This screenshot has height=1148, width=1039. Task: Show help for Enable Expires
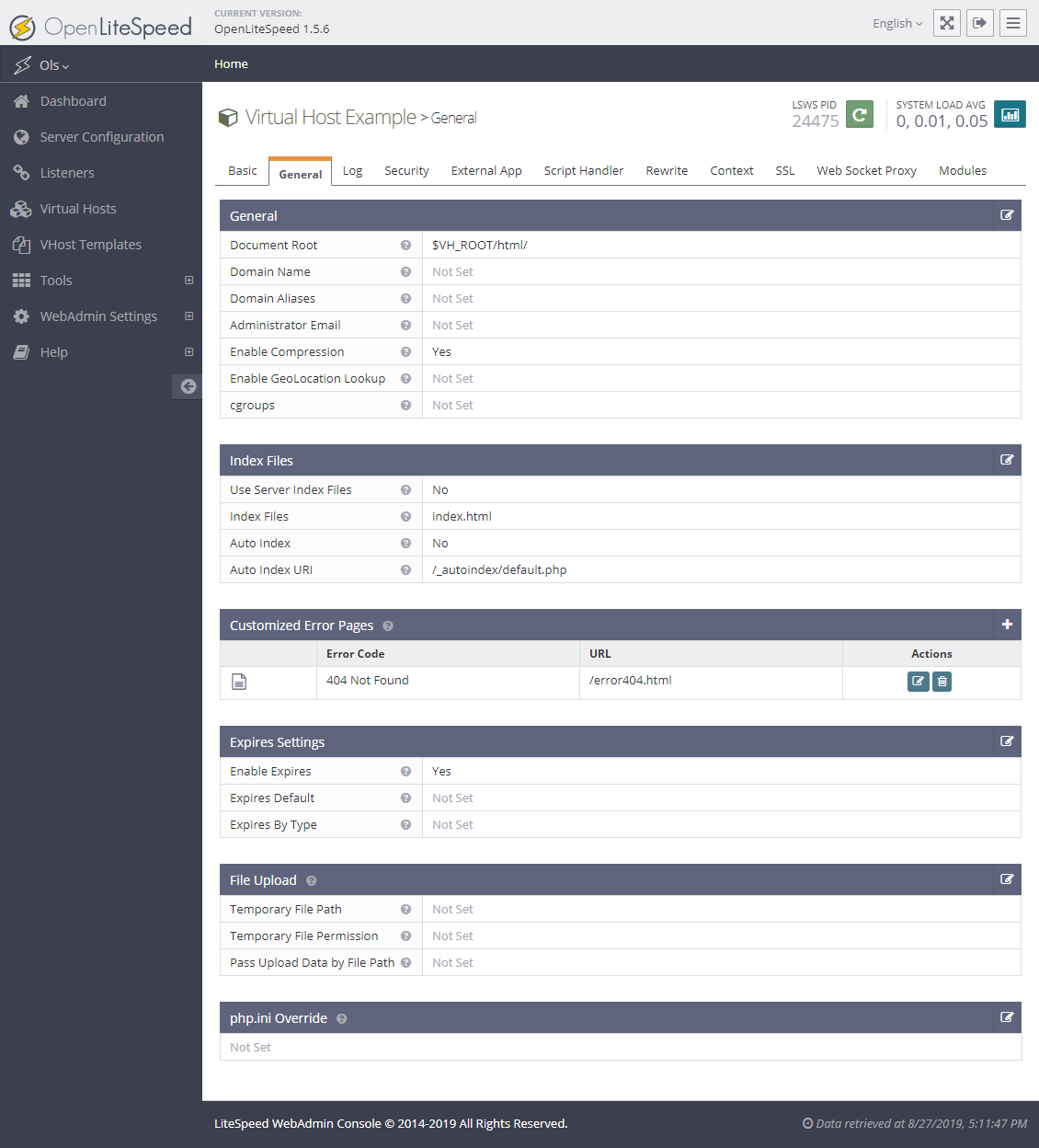coord(405,772)
